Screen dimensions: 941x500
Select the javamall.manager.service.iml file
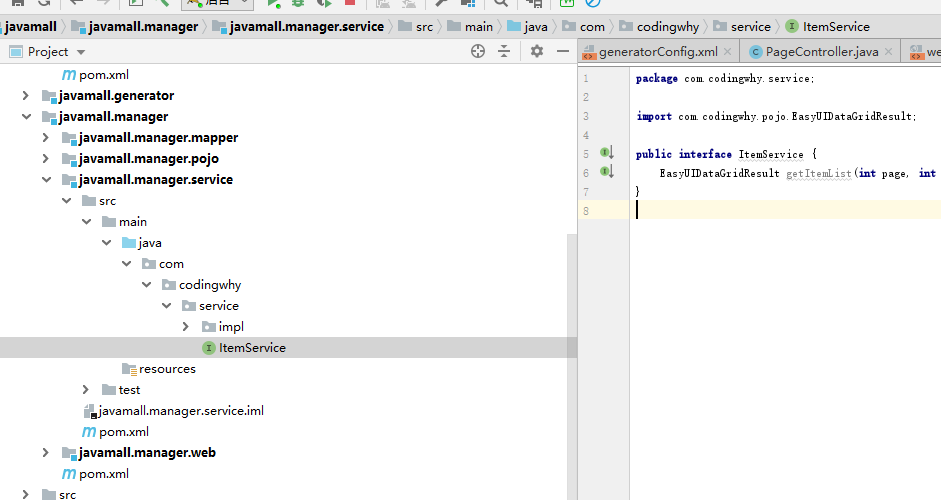pyautogui.click(x=180, y=411)
